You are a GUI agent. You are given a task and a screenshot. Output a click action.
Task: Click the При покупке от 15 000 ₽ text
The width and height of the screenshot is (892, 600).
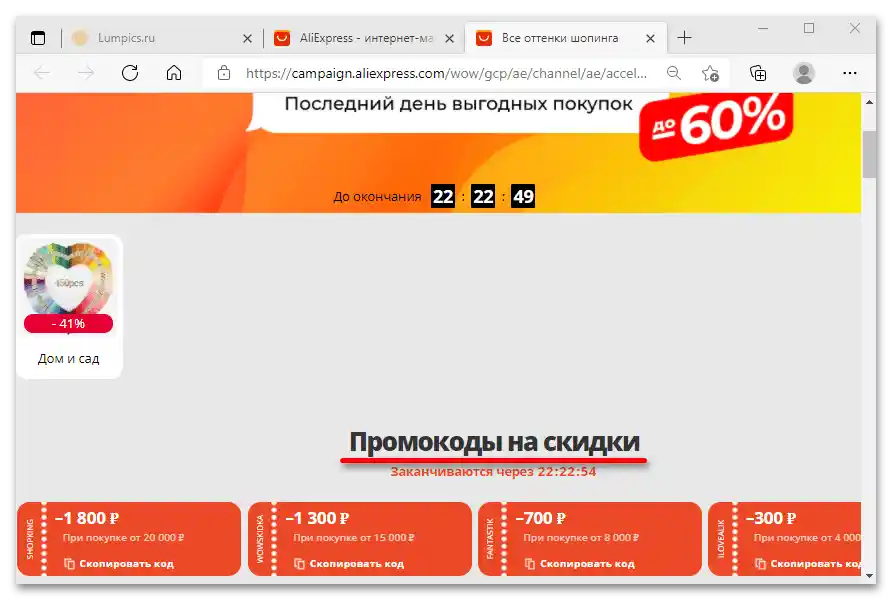[354, 537]
